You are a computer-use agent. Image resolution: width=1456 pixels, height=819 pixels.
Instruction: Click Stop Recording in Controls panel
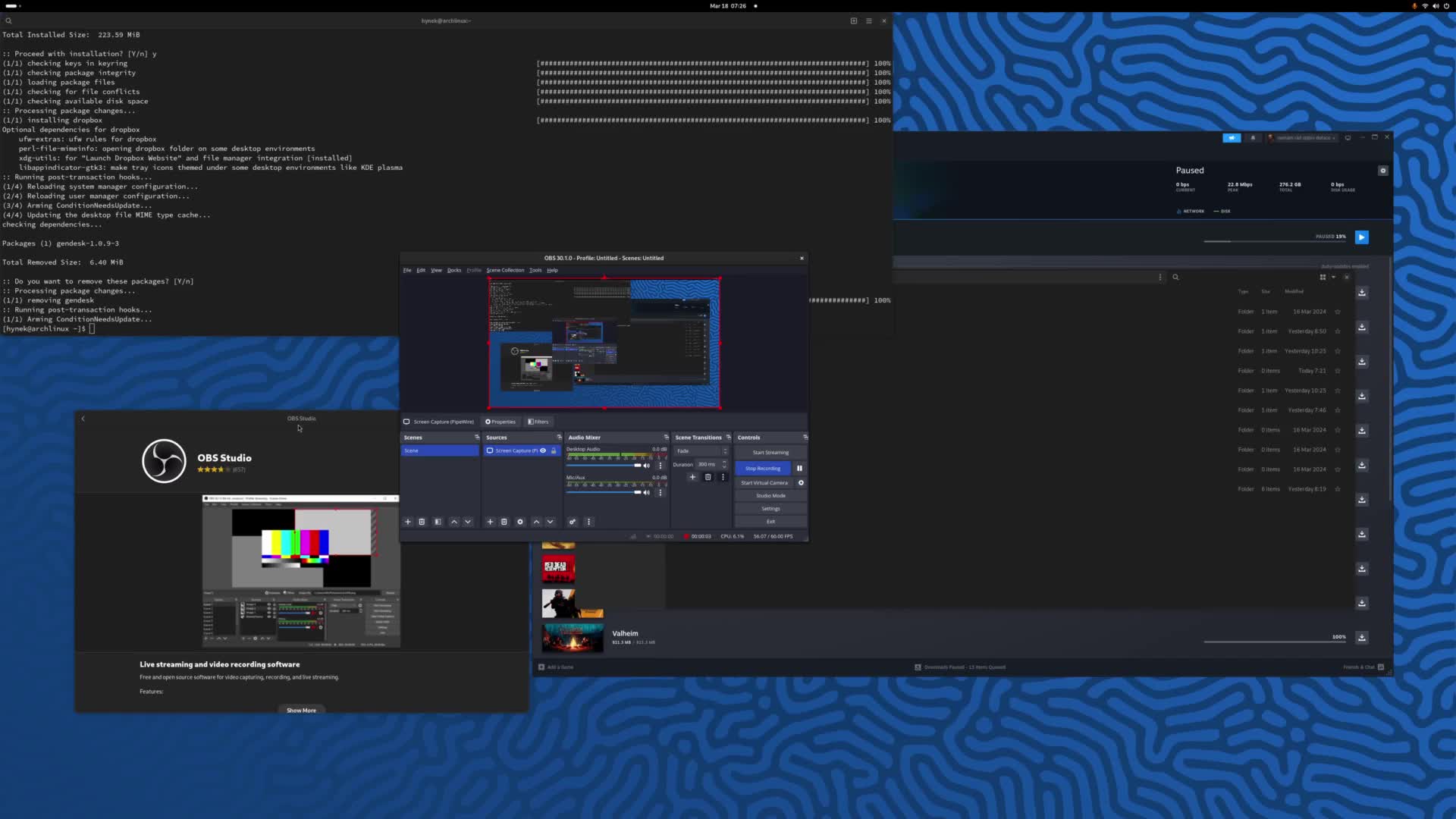762,469
